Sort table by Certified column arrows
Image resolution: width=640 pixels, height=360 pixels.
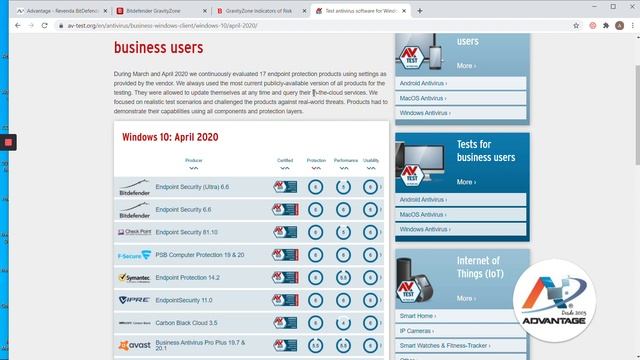(285, 168)
